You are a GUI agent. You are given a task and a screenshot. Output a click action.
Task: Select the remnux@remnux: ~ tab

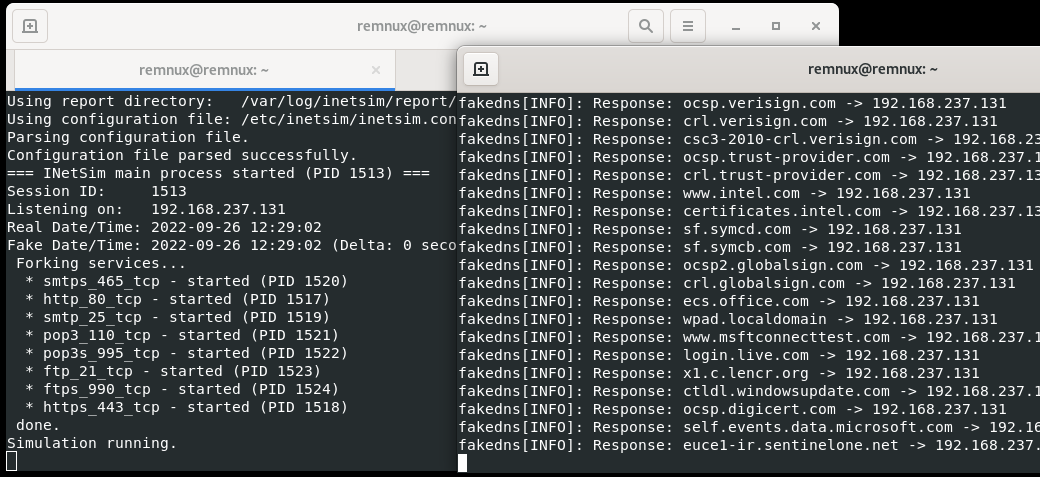coord(204,70)
